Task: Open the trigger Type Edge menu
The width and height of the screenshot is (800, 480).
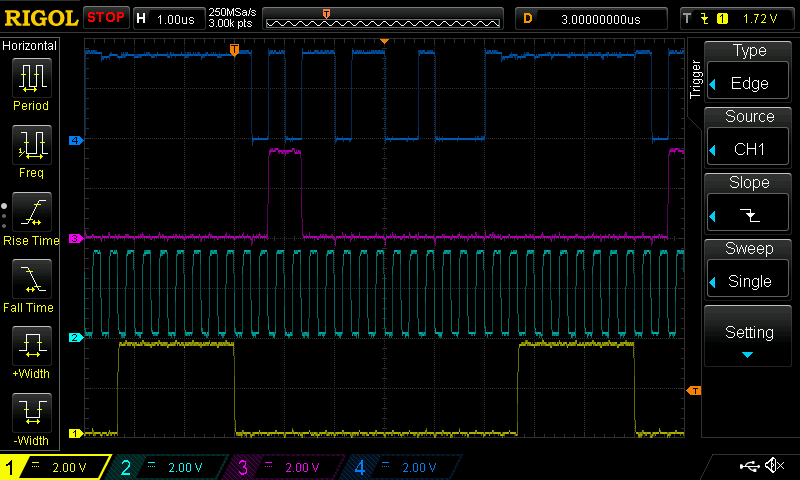Action: point(748,70)
